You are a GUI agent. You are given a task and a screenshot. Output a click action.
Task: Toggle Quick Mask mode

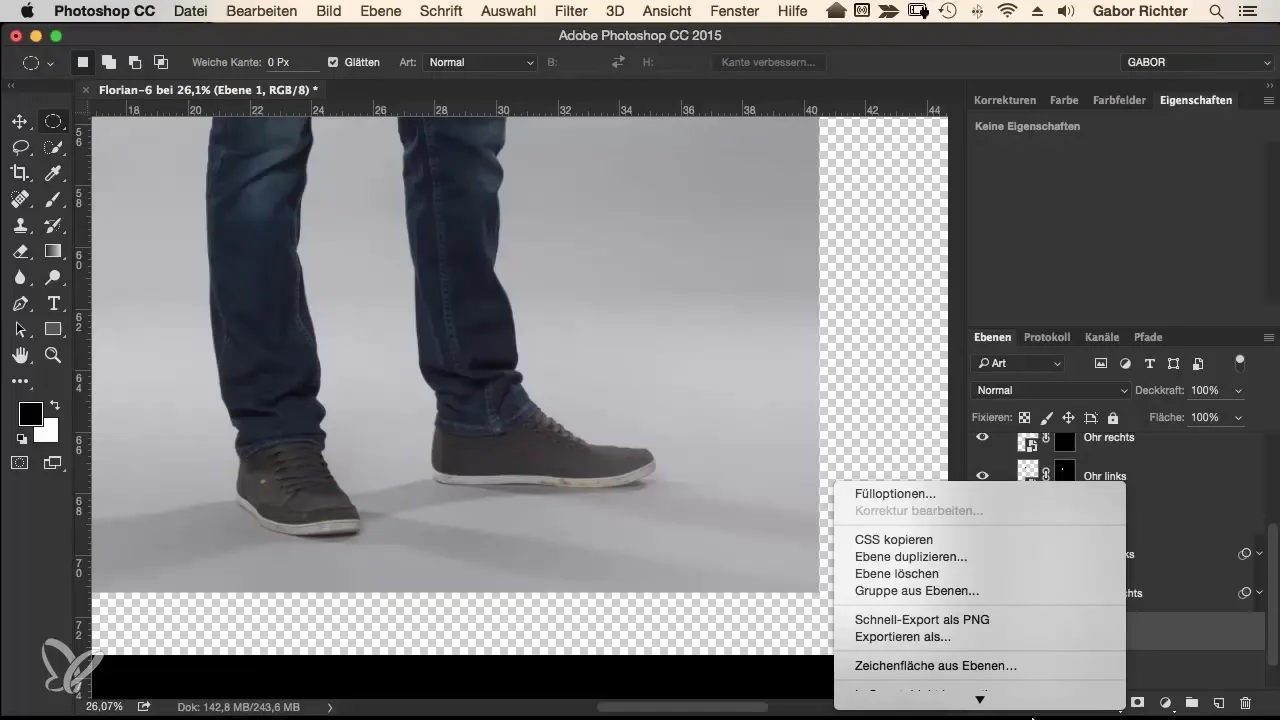(19, 463)
